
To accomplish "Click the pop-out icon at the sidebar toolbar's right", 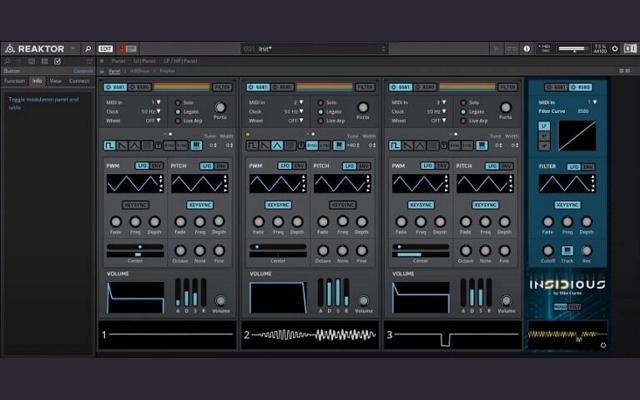I will (89, 61).
